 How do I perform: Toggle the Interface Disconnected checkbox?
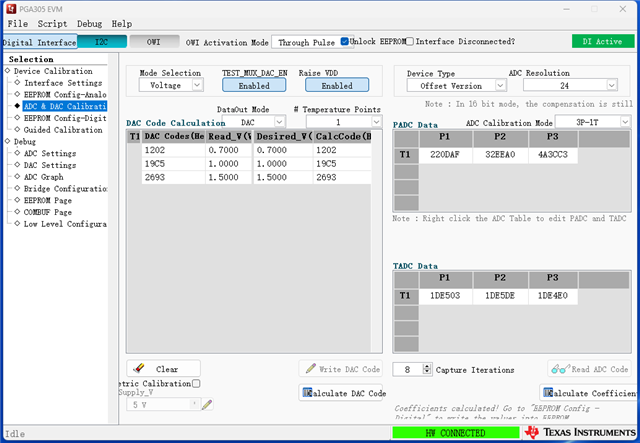[409, 41]
